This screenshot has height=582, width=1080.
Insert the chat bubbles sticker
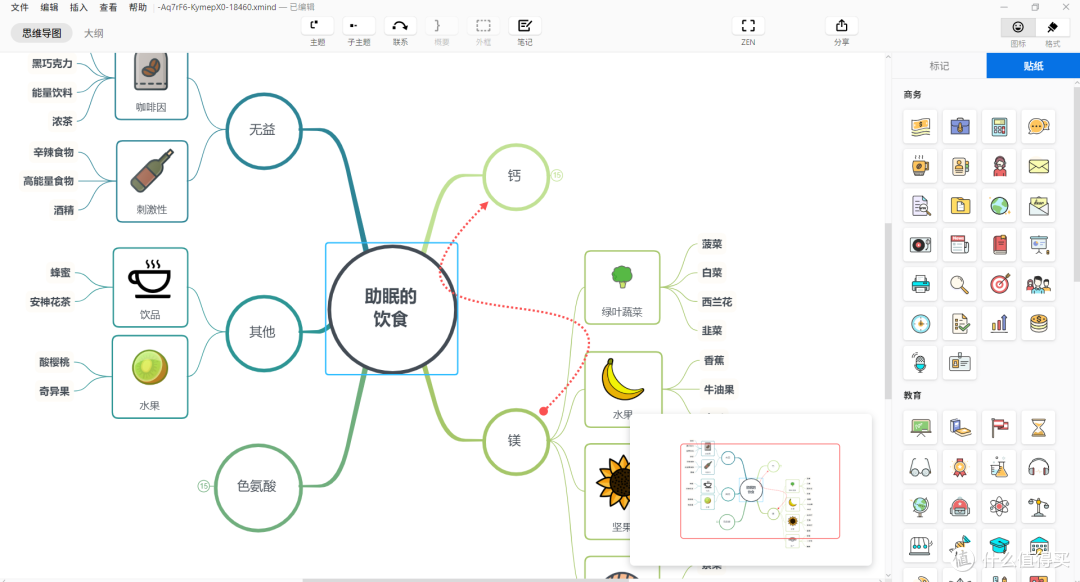(x=1039, y=127)
